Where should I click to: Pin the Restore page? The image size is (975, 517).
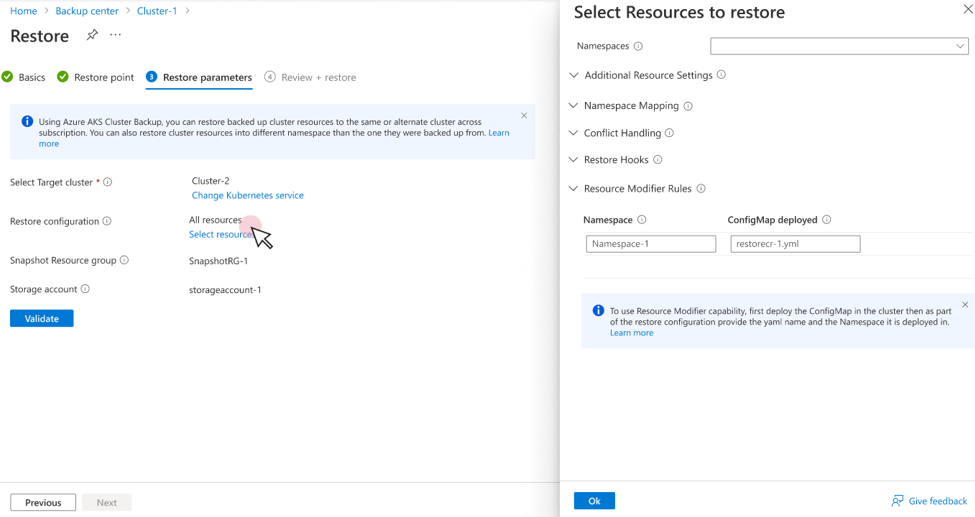(92, 35)
